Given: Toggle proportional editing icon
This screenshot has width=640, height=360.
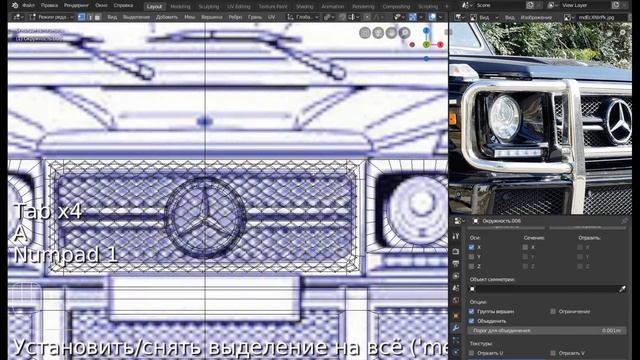Looking at the screenshot, I should [x=367, y=17].
